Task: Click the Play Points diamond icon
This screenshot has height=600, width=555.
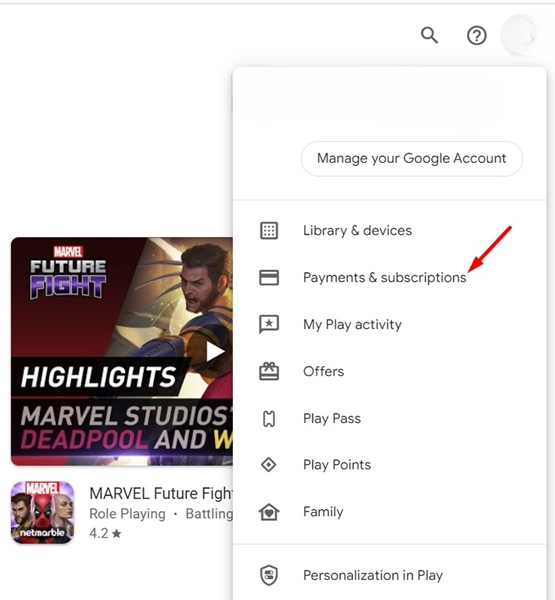Action: [x=269, y=465]
